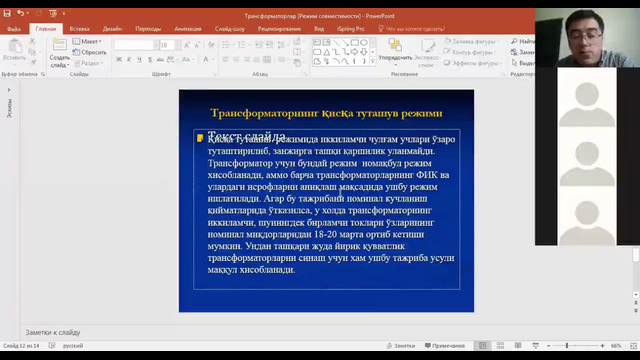
Task: Click the 'Что вы хотите сделать?' search box
Action: 411,29
